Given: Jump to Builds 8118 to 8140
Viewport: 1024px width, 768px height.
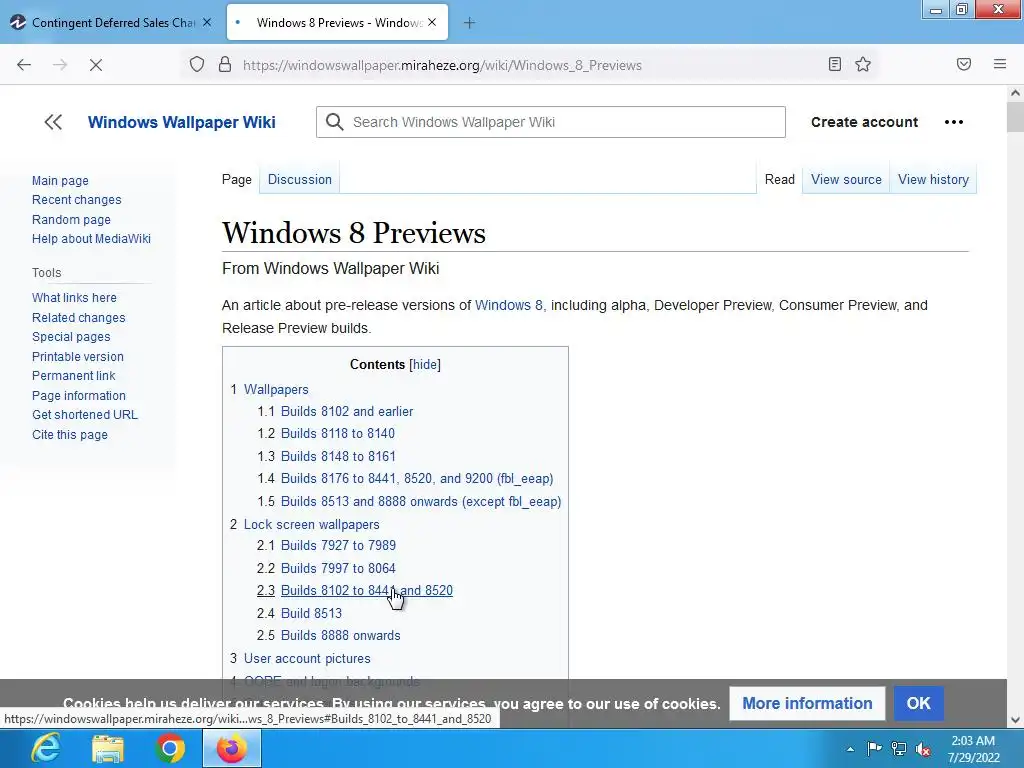Looking at the screenshot, I should (338, 434).
